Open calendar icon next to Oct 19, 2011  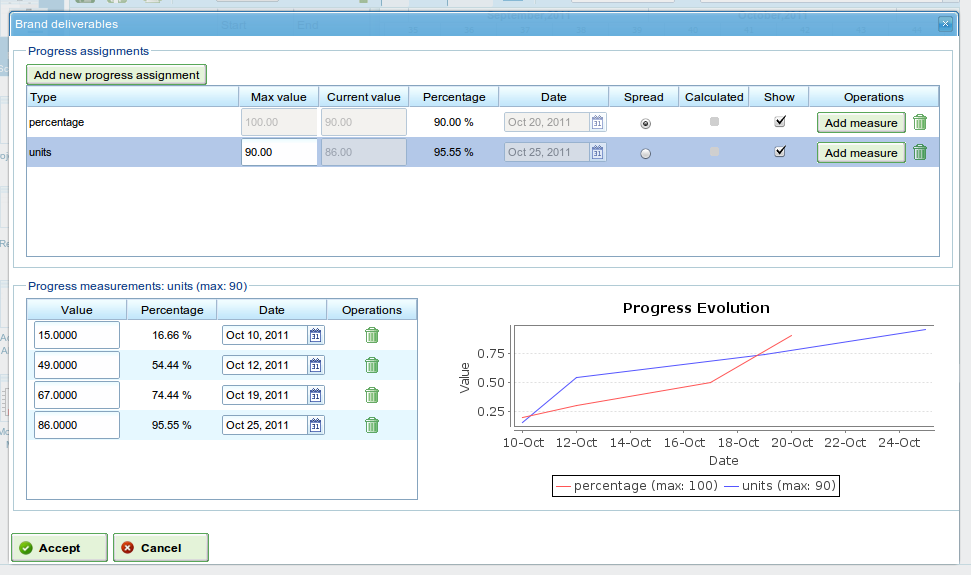(315, 396)
